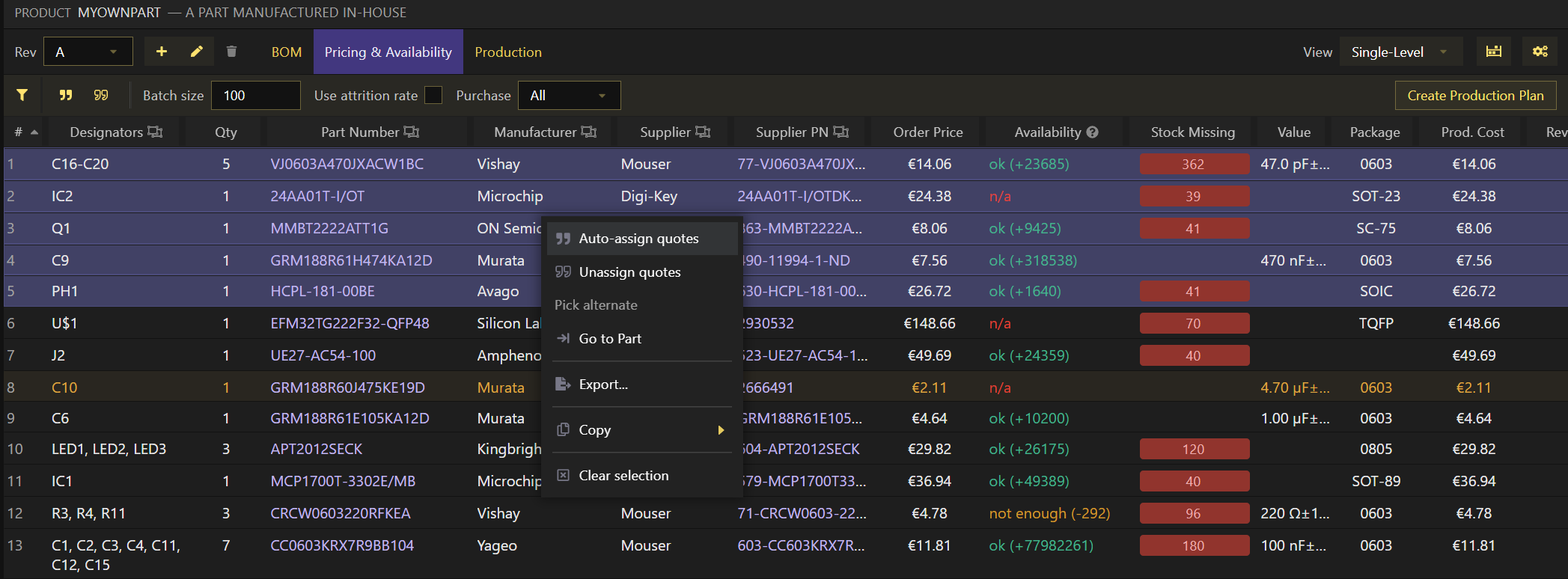This screenshot has width=1568, height=579.
Task: Open supplier PN link 603-CC603KRX7R...
Action: click(801, 545)
